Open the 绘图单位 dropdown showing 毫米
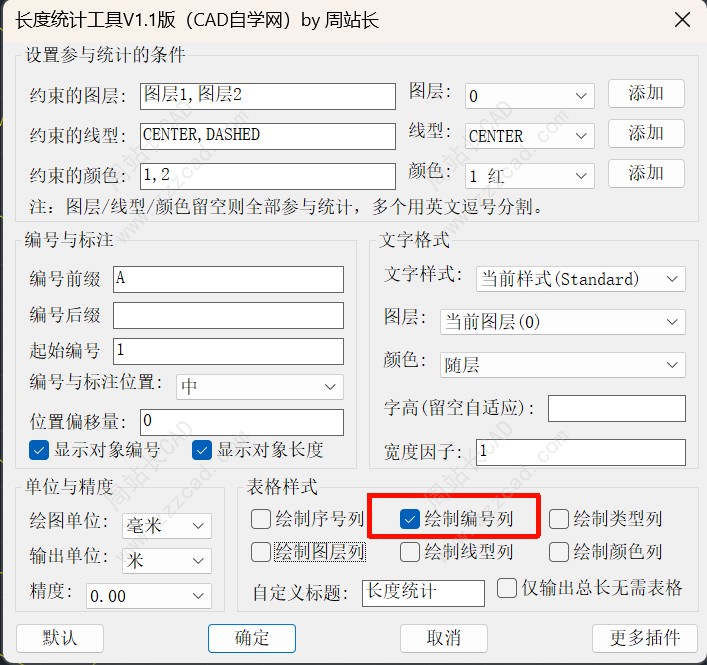Viewport: 707px width, 665px height. (166, 525)
